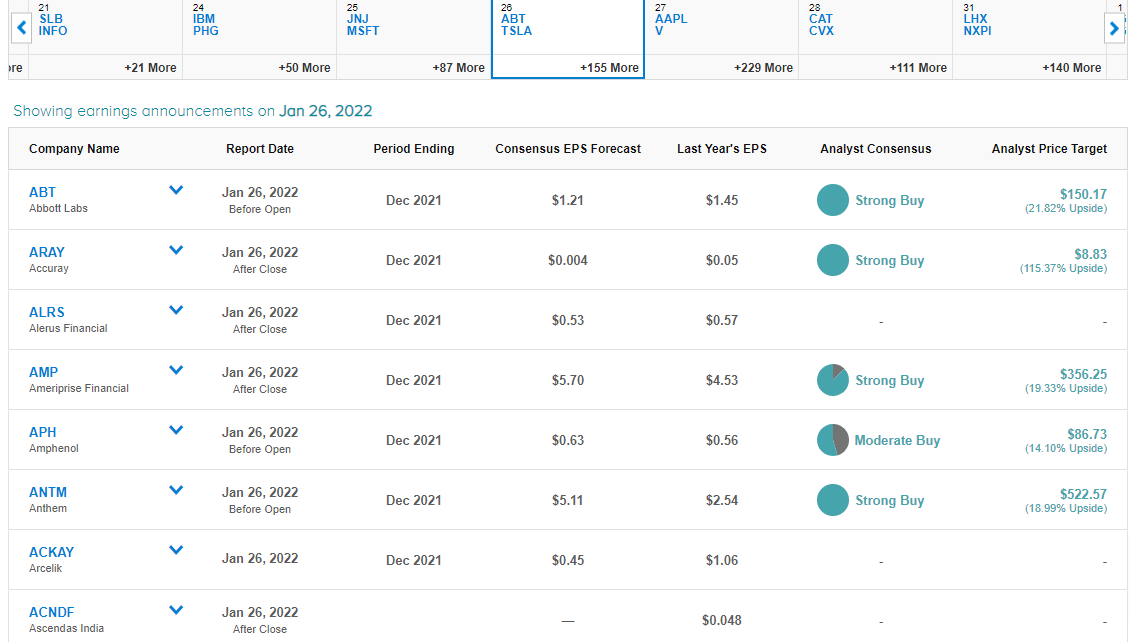The width and height of the screenshot is (1130, 642).
Task: Expand the ABT Abbott Labs row
Action: point(176,190)
